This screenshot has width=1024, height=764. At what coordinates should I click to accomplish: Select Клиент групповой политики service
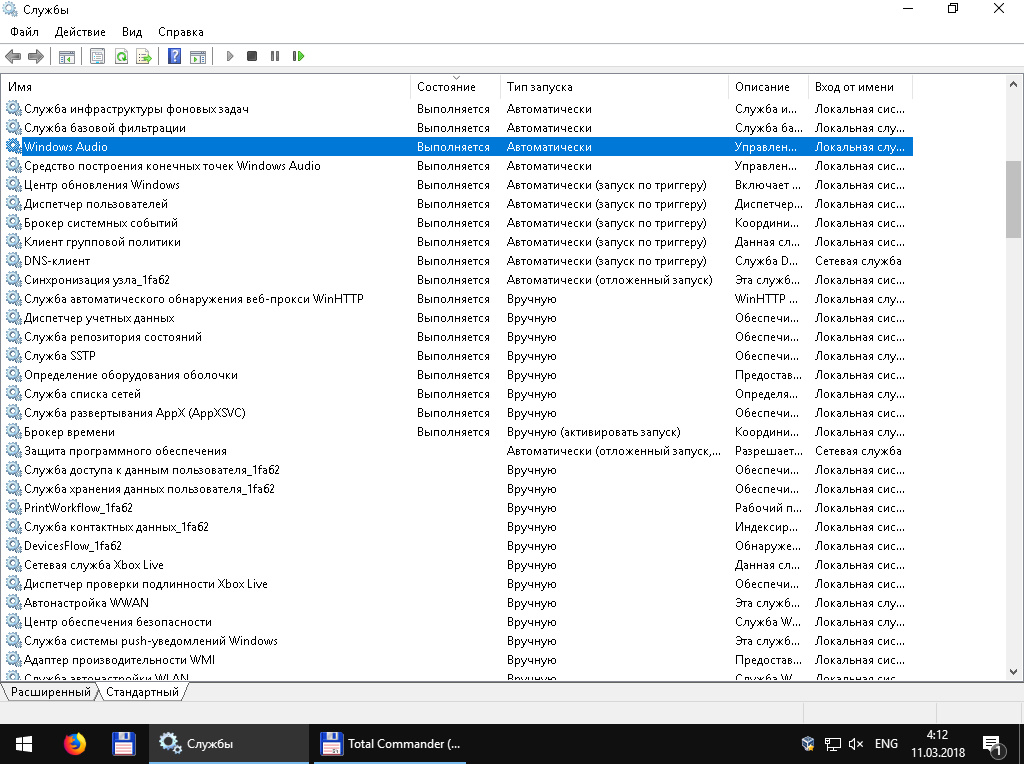click(103, 242)
